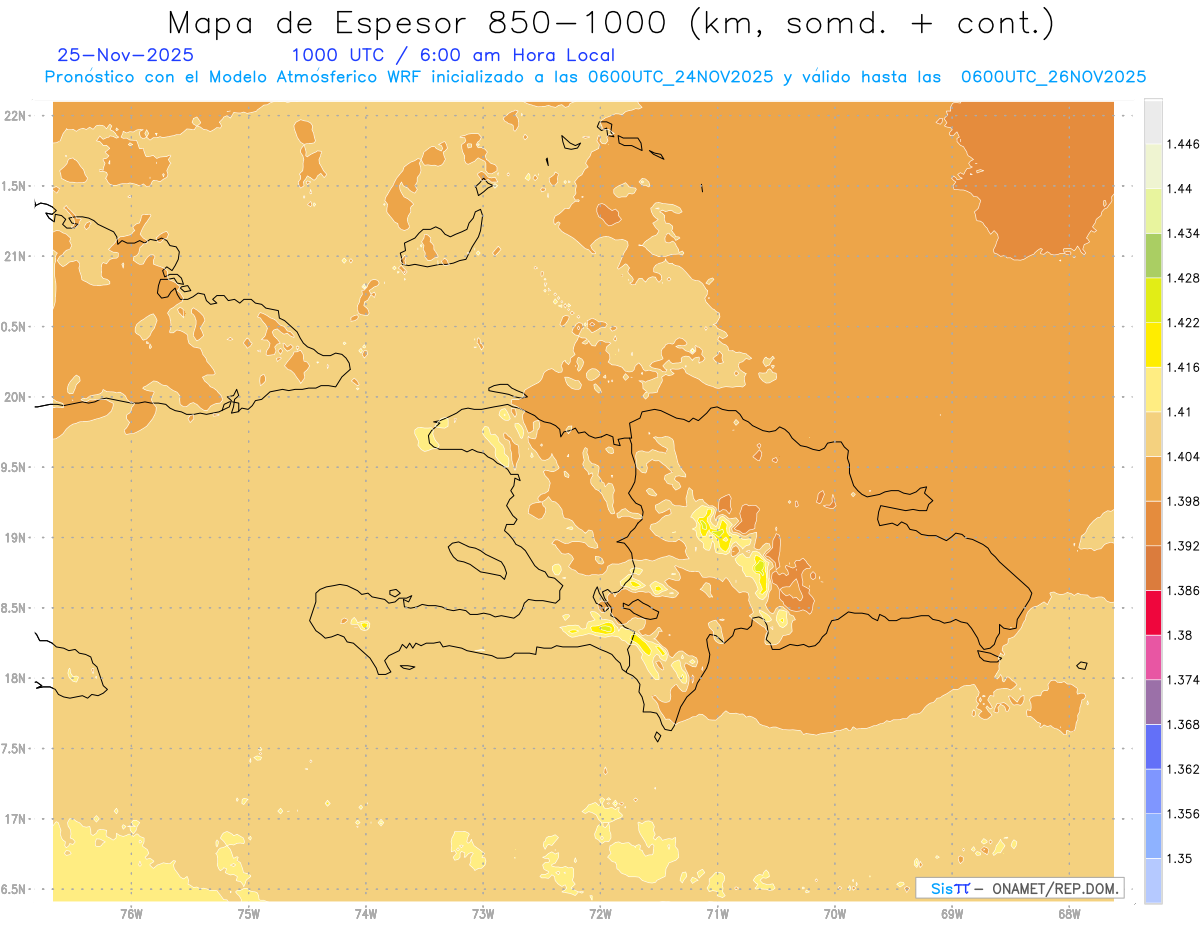Click the '20N' latitude label
1200x927 pixels.
pyautogui.click(x=15, y=397)
